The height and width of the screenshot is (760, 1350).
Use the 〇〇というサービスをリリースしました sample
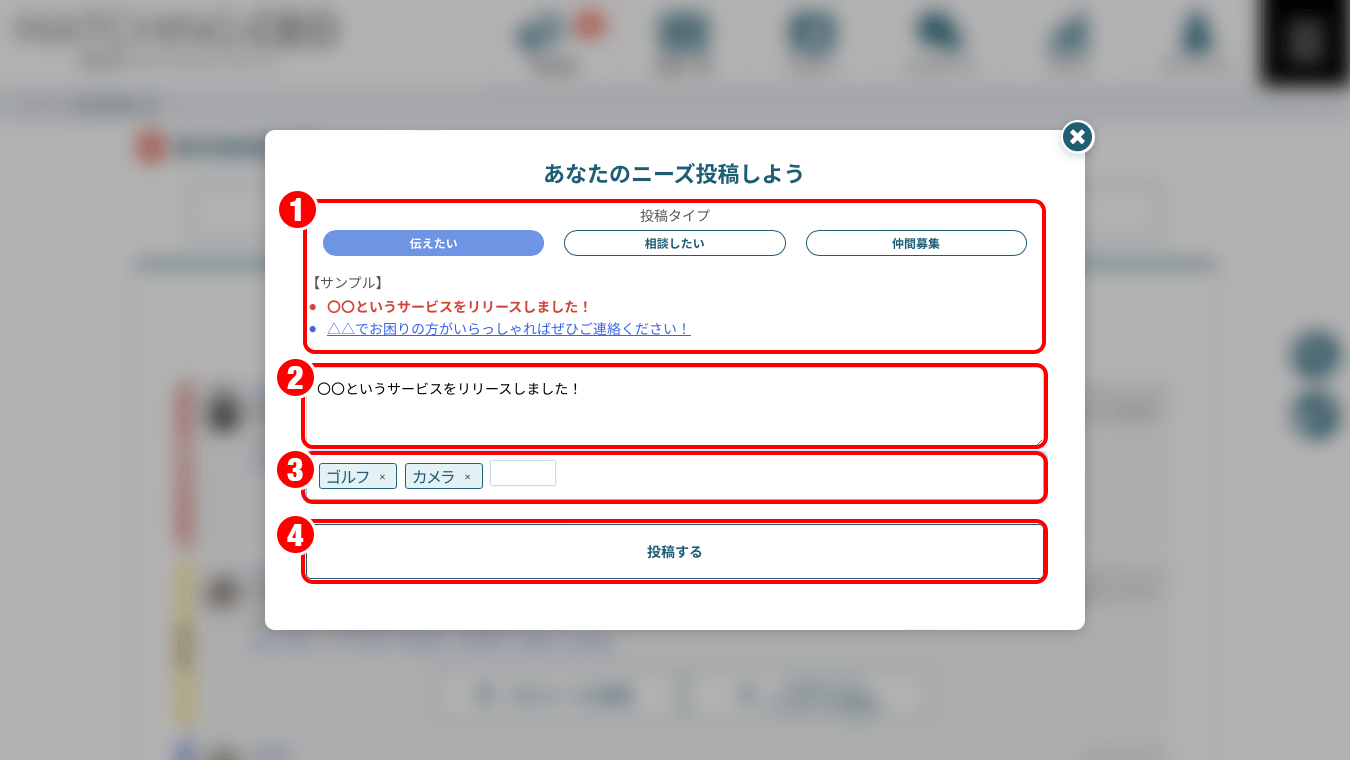click(x=459, y=306)
